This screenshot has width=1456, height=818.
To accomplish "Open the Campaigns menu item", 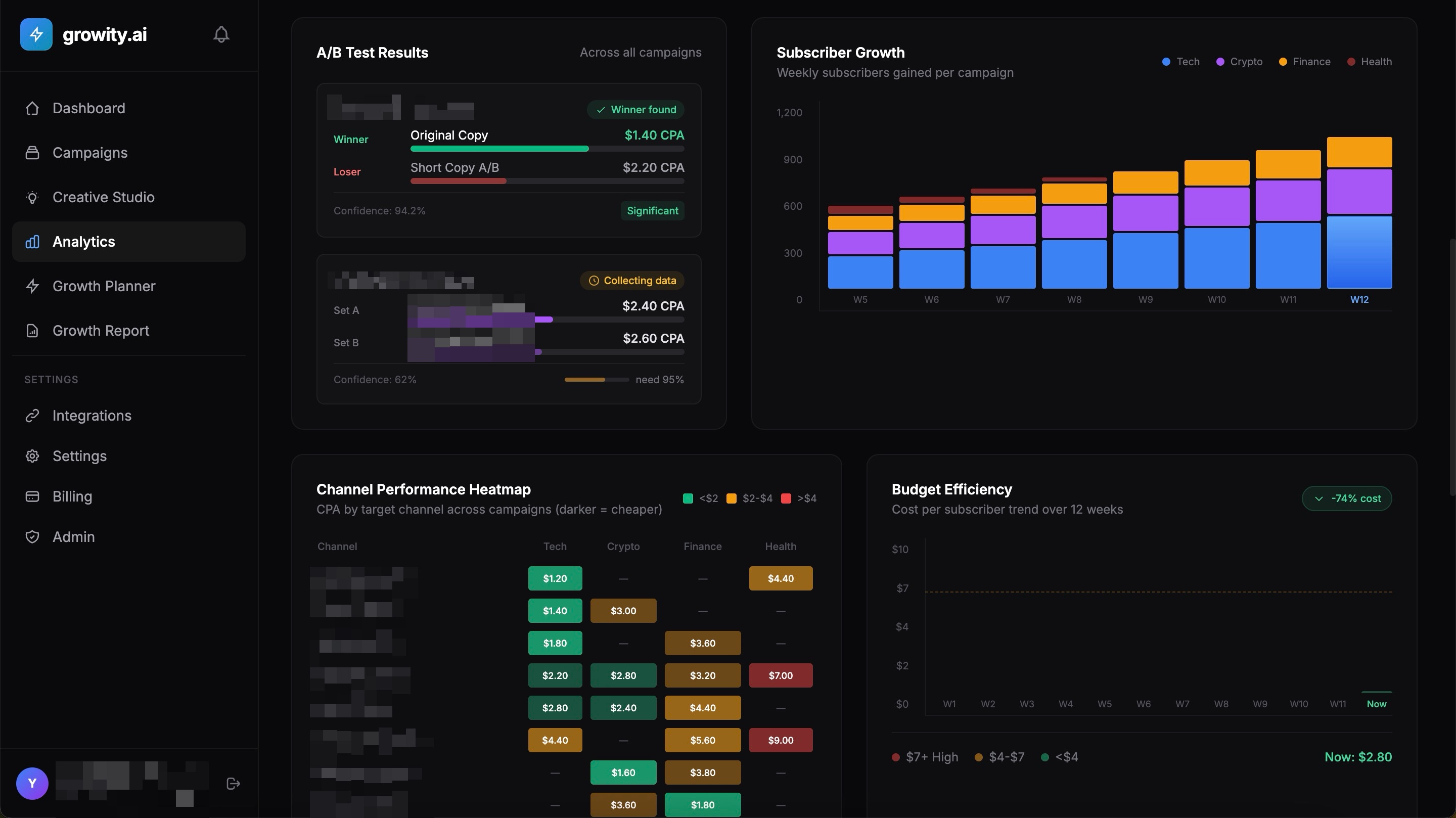I will [90, 153].
